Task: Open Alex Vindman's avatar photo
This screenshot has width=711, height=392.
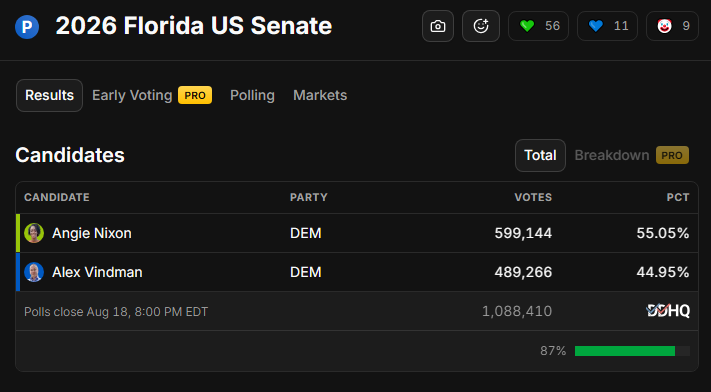Action: coord(34,272)
